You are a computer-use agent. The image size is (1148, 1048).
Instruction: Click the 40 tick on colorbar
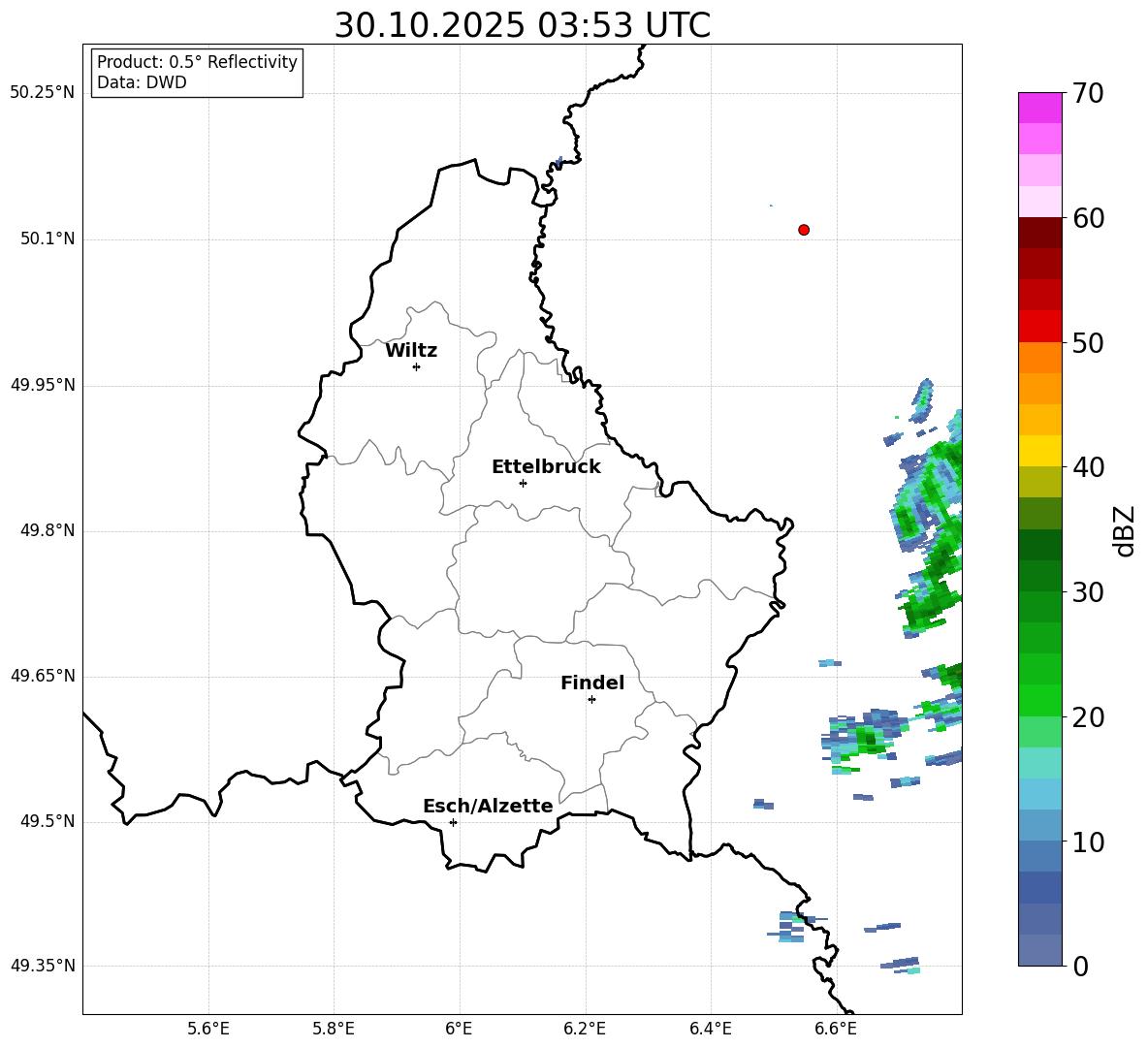(1088, 467)
